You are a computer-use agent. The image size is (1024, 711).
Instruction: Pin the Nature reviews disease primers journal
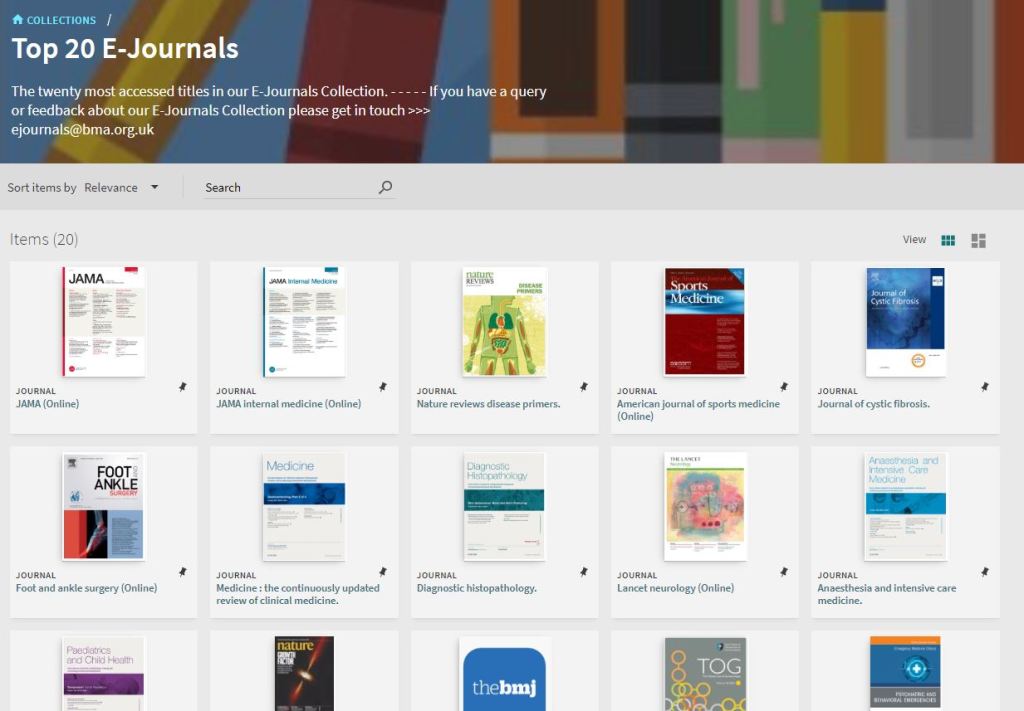[584, 387]
